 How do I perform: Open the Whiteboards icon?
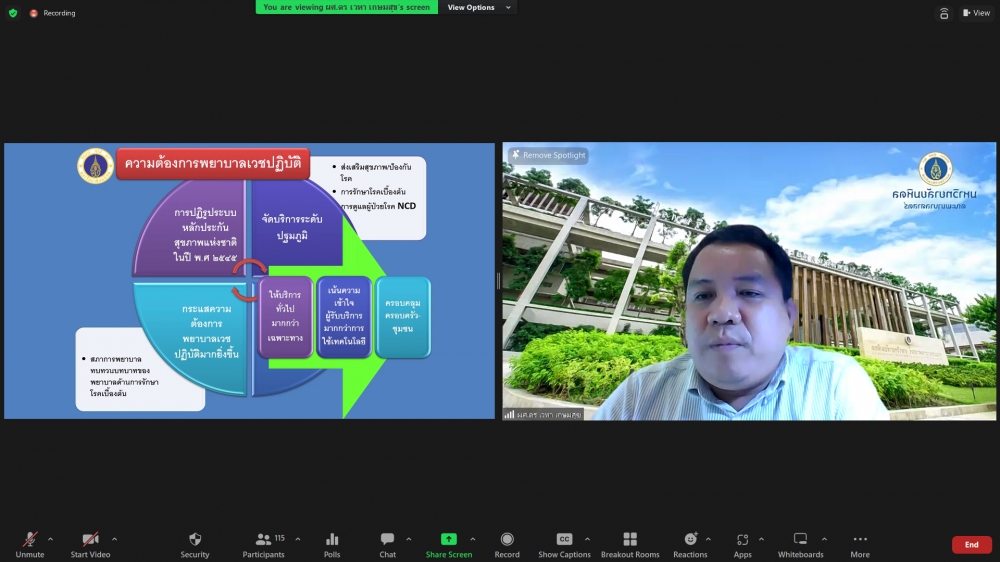tap(800, 540)
